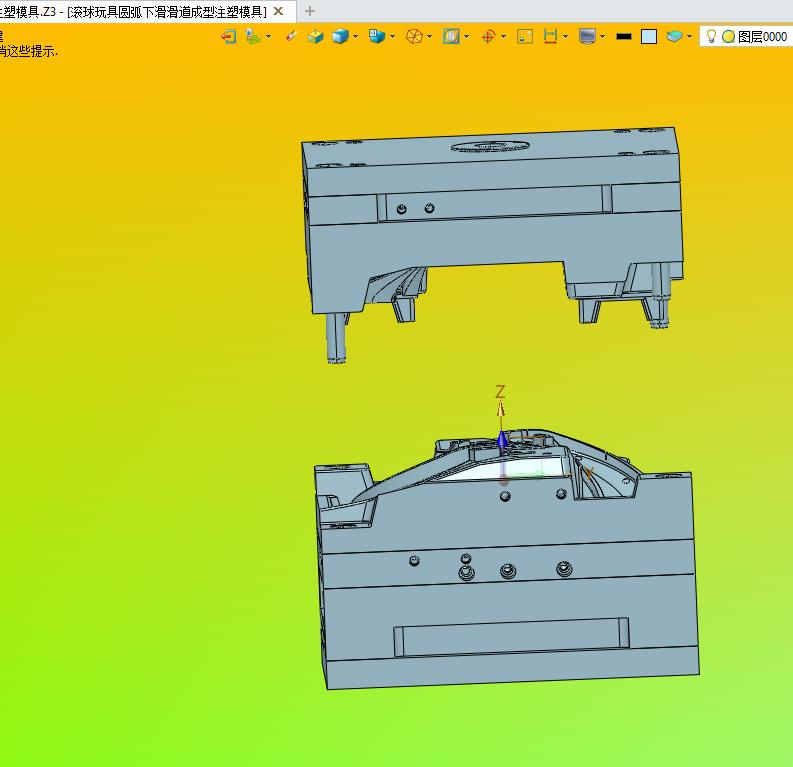Click the gray monitor display icon

coord(587,36)
